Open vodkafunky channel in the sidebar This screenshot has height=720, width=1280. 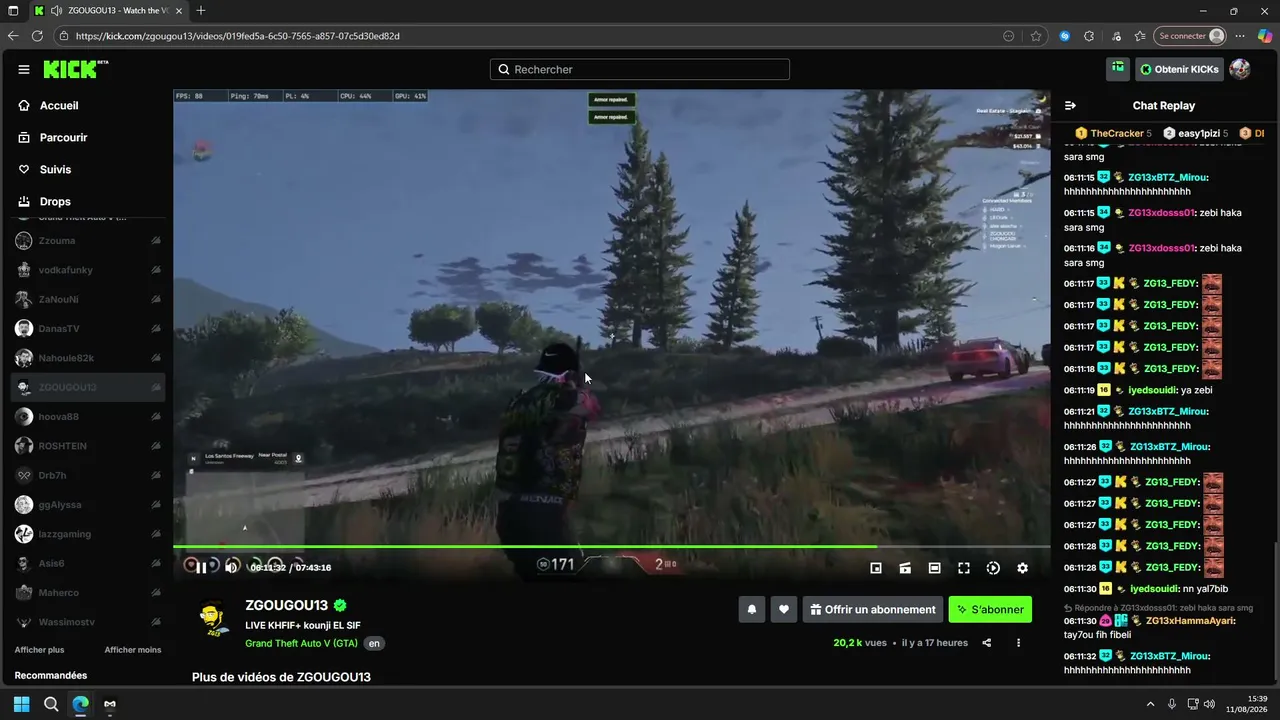tap(88, 270)
